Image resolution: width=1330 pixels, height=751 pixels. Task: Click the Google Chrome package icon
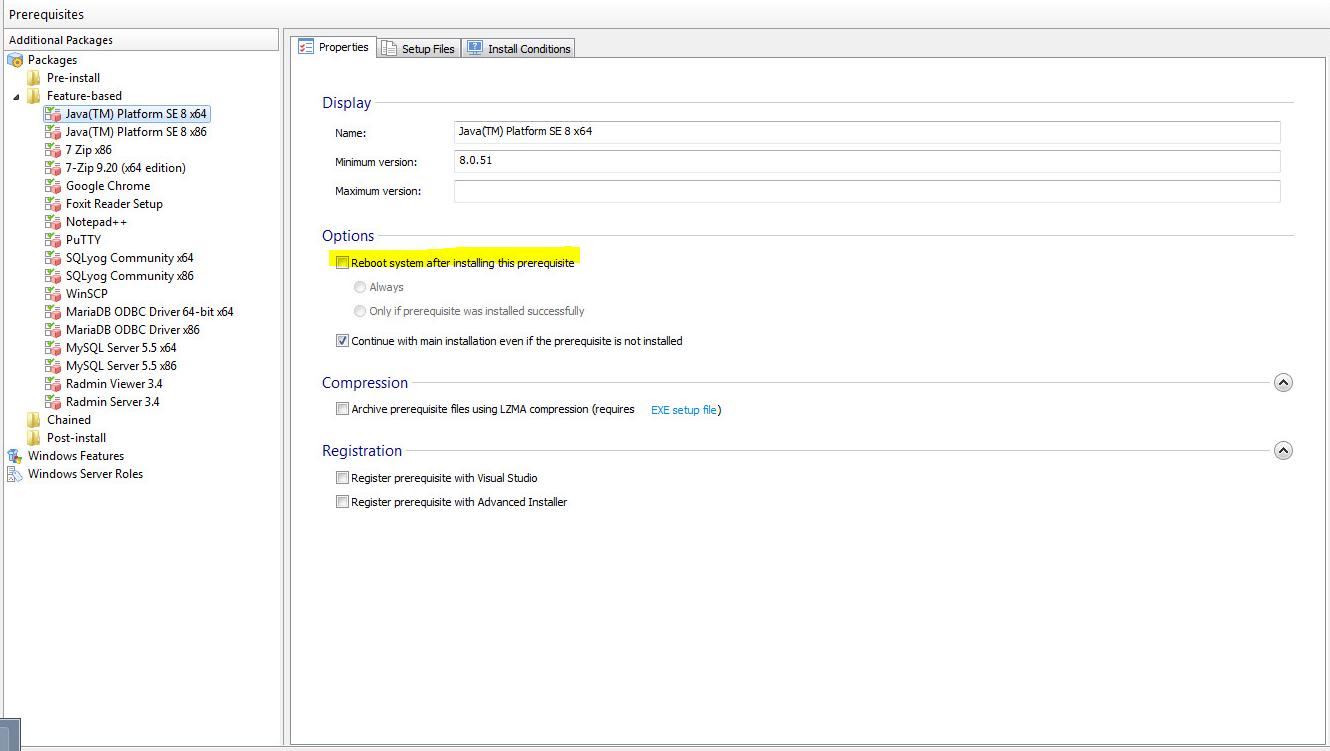(53, 186)
